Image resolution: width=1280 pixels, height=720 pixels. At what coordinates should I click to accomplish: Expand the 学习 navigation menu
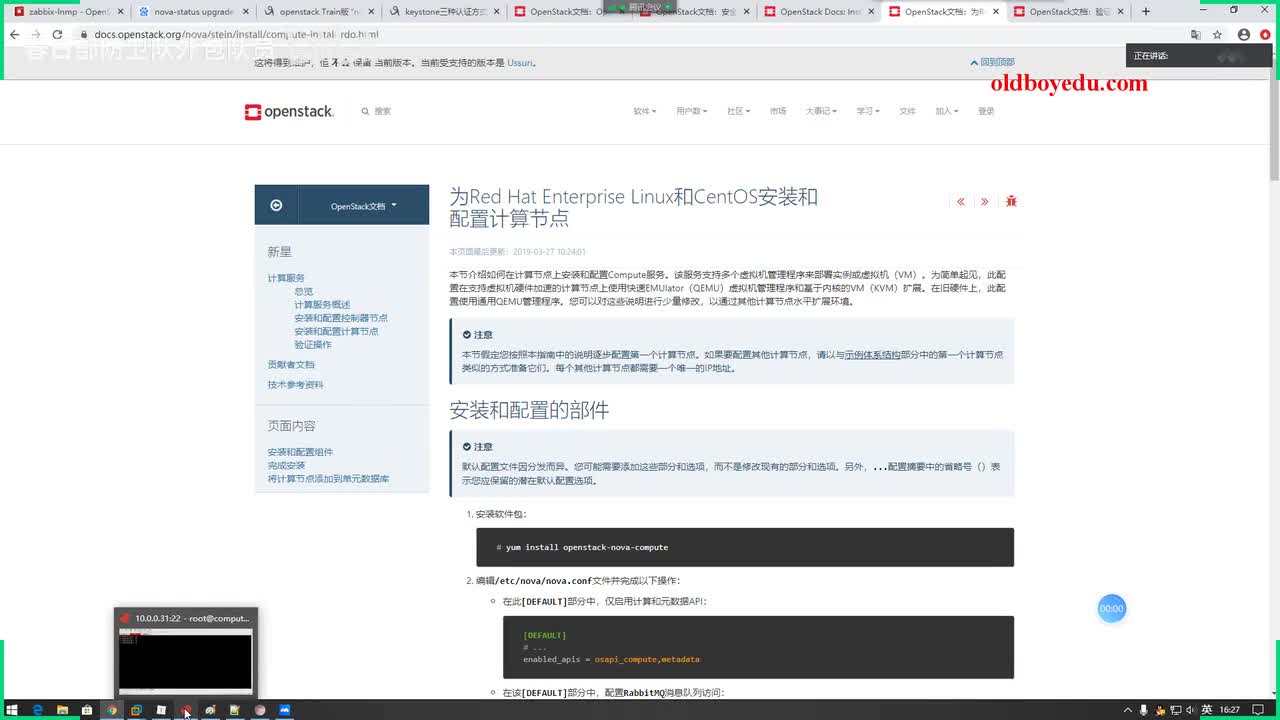867,111
